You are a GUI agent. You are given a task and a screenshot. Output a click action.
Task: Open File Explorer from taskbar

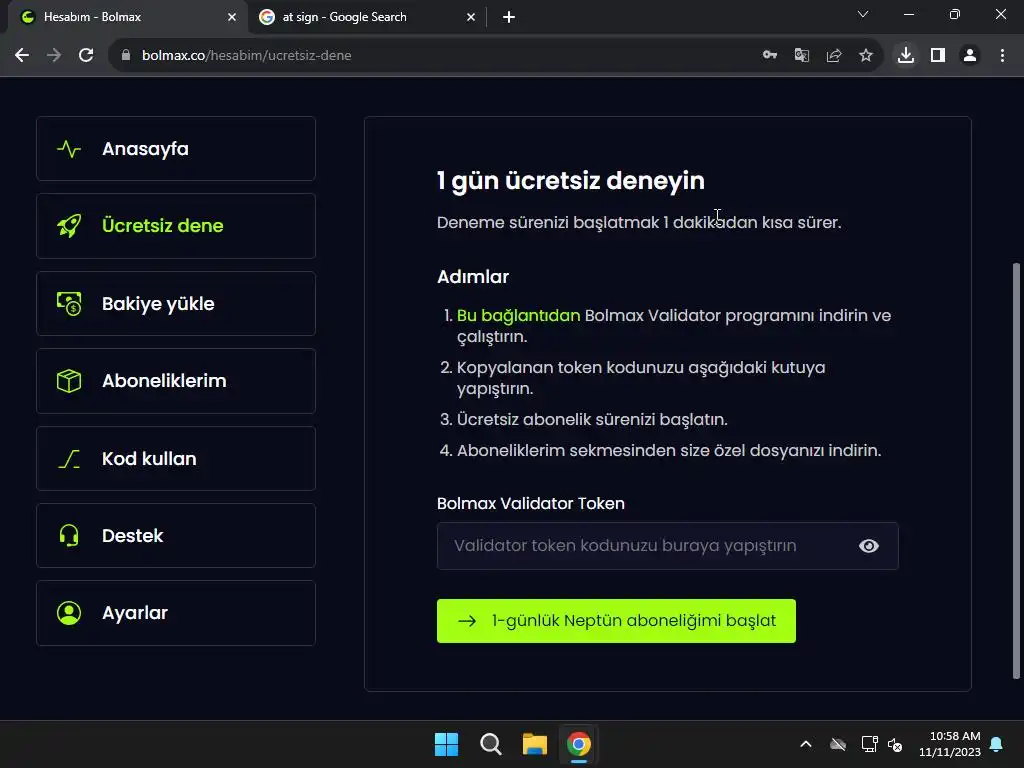click(x=534, y=744)
